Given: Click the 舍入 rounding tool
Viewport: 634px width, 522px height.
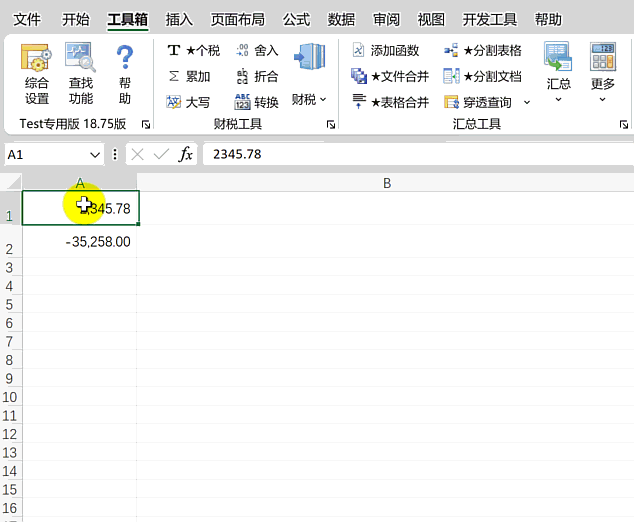Looking at the screenshot, I should point(257,50).
